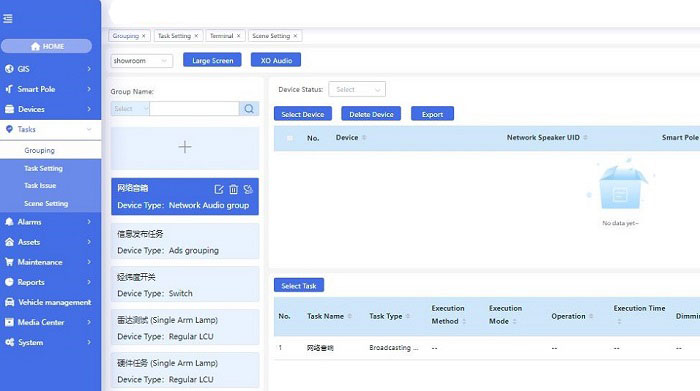The width and height of the screenshot is (700, 391).
Task: Open Group Name Select dropdown
Action: pyautogui.click(x=130, y=108)
